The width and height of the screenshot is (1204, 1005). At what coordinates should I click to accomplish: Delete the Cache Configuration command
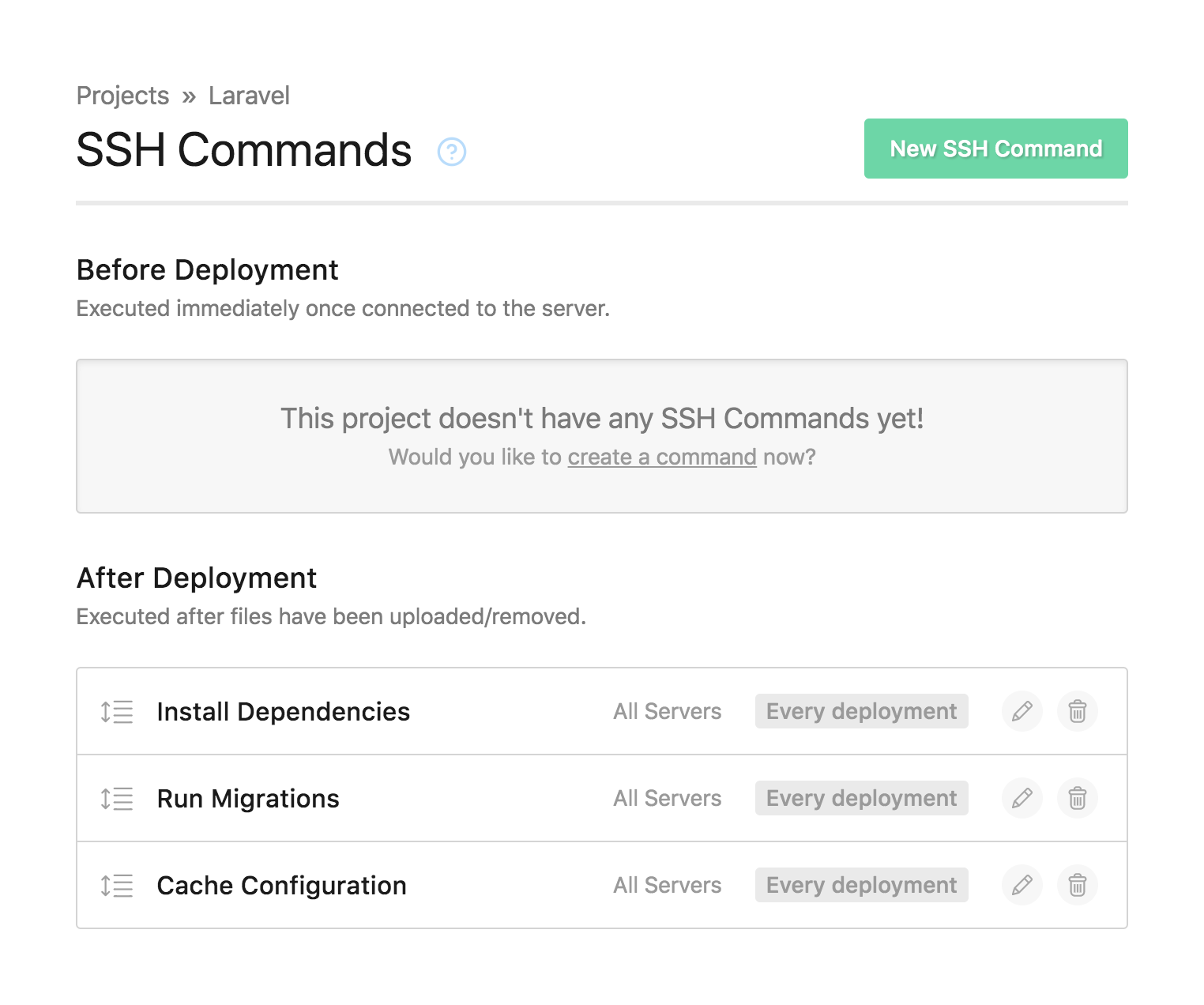point(1078,885)
